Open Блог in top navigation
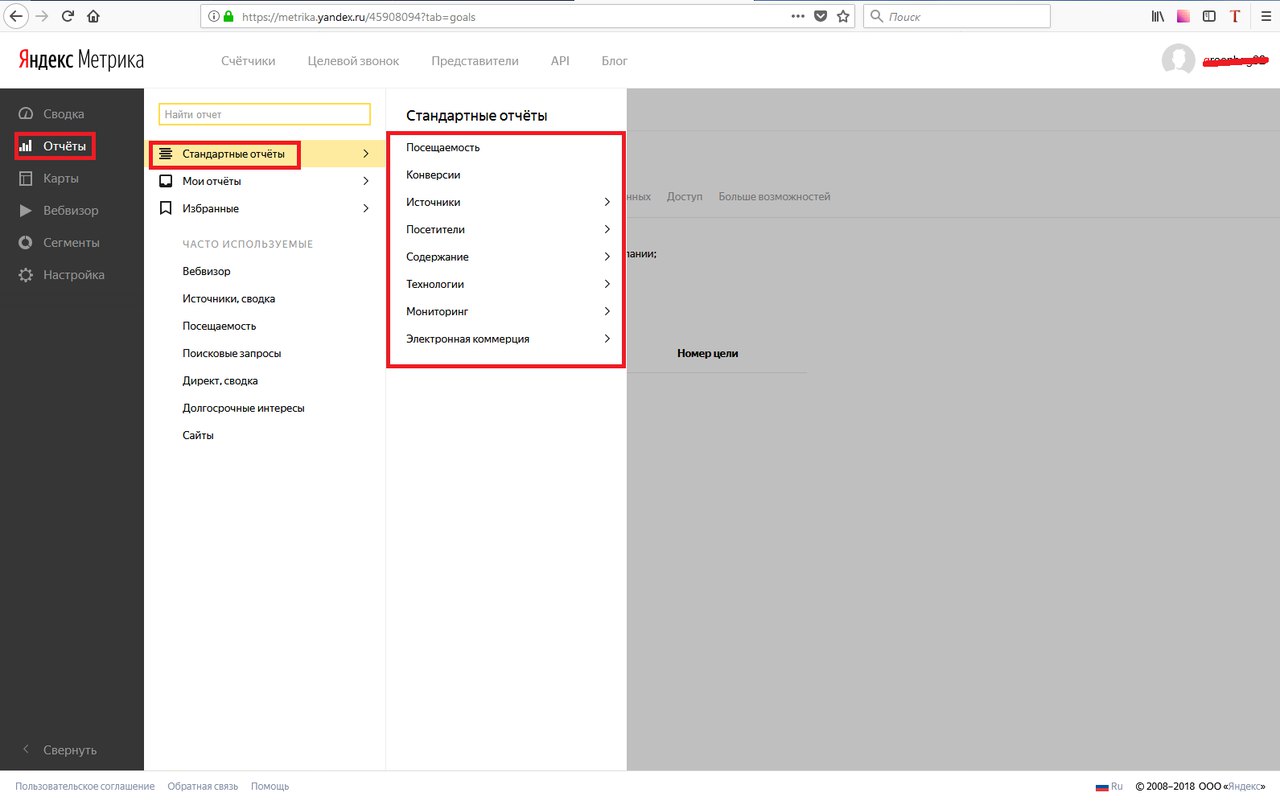Viewport: 1280px width, 801px height. tap(614, 61)
